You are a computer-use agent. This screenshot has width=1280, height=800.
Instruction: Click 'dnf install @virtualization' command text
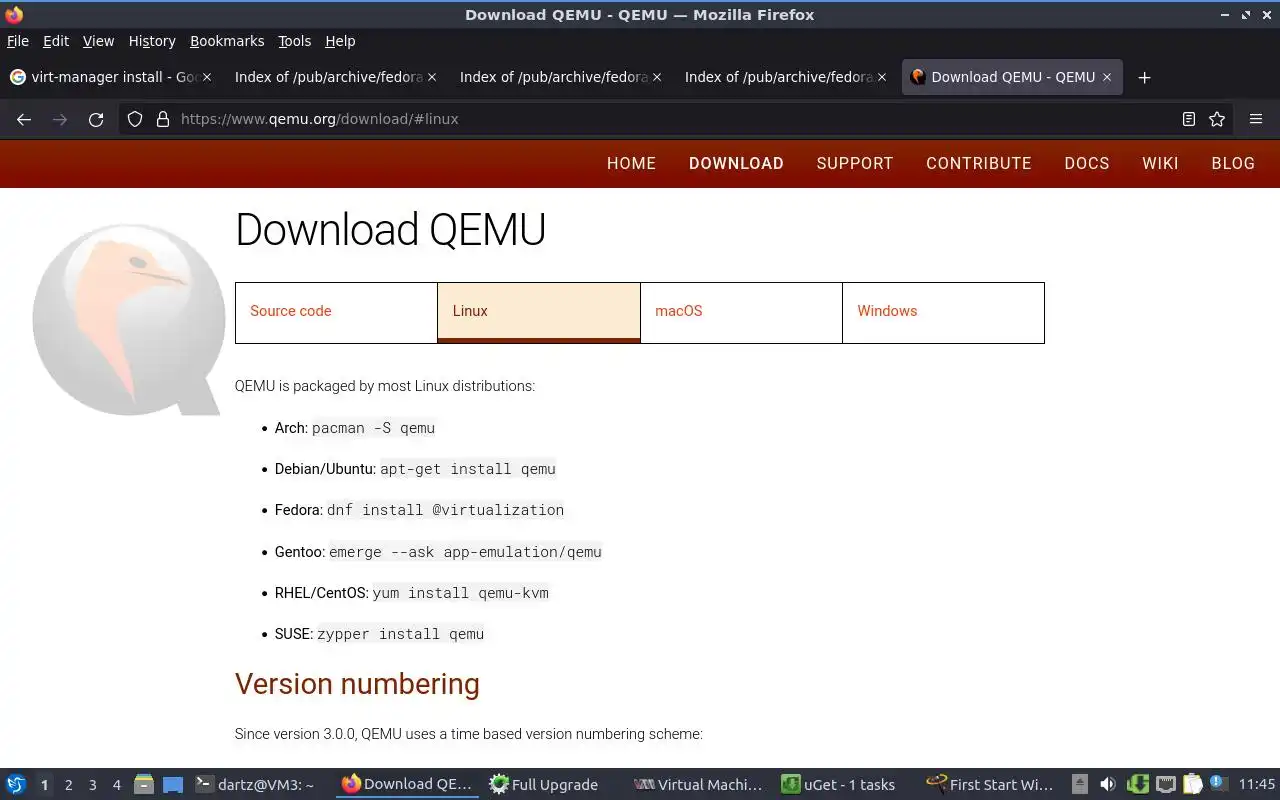[445, 510]
